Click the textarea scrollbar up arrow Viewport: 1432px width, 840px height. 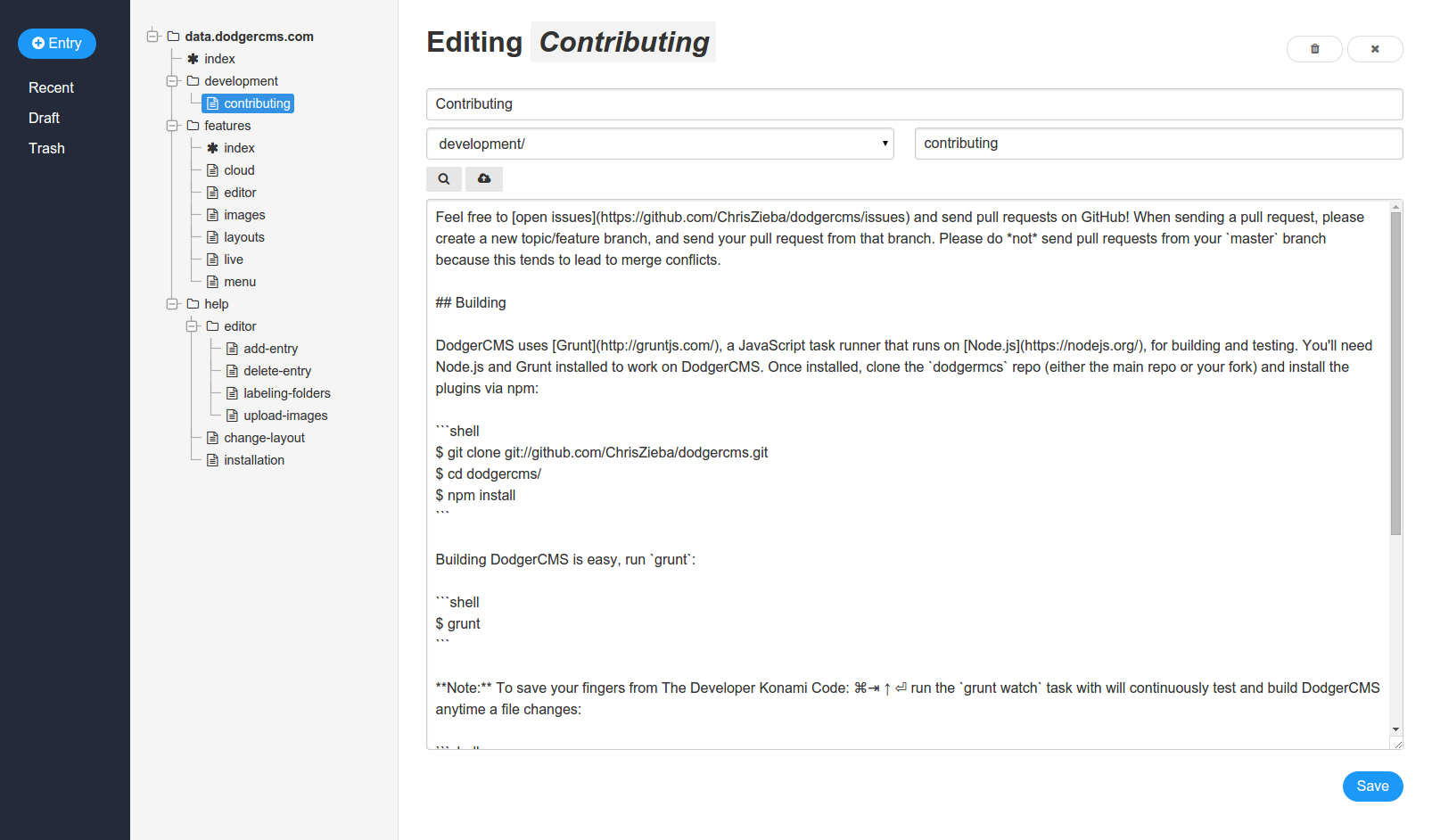pos(1395,206)
